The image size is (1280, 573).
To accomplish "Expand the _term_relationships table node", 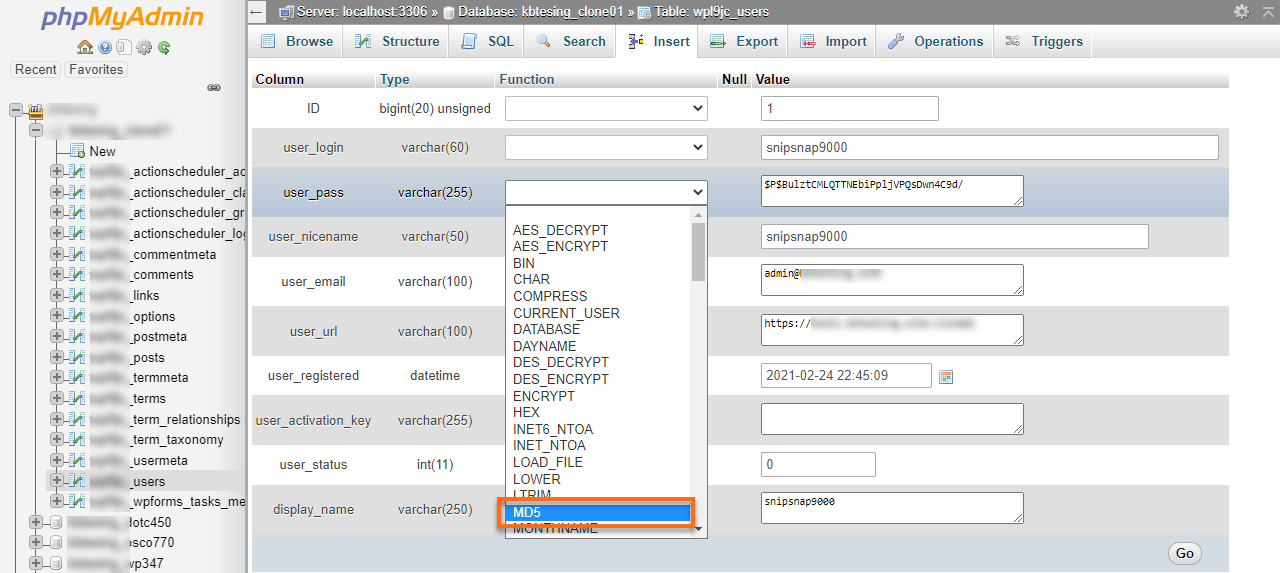I will click(x=57, y=420).
